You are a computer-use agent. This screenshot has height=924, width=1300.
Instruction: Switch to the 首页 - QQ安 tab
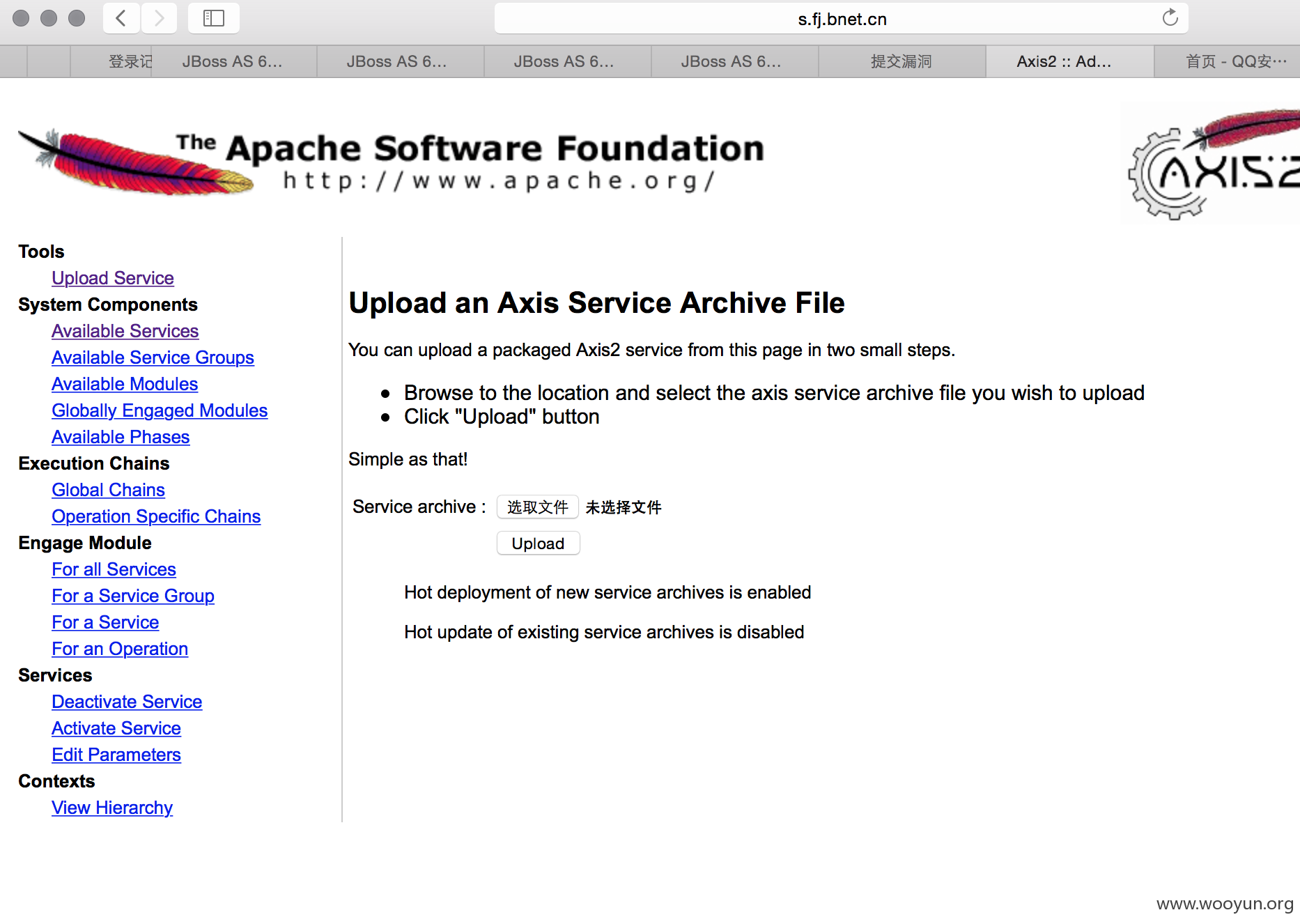coord(1228,61)
